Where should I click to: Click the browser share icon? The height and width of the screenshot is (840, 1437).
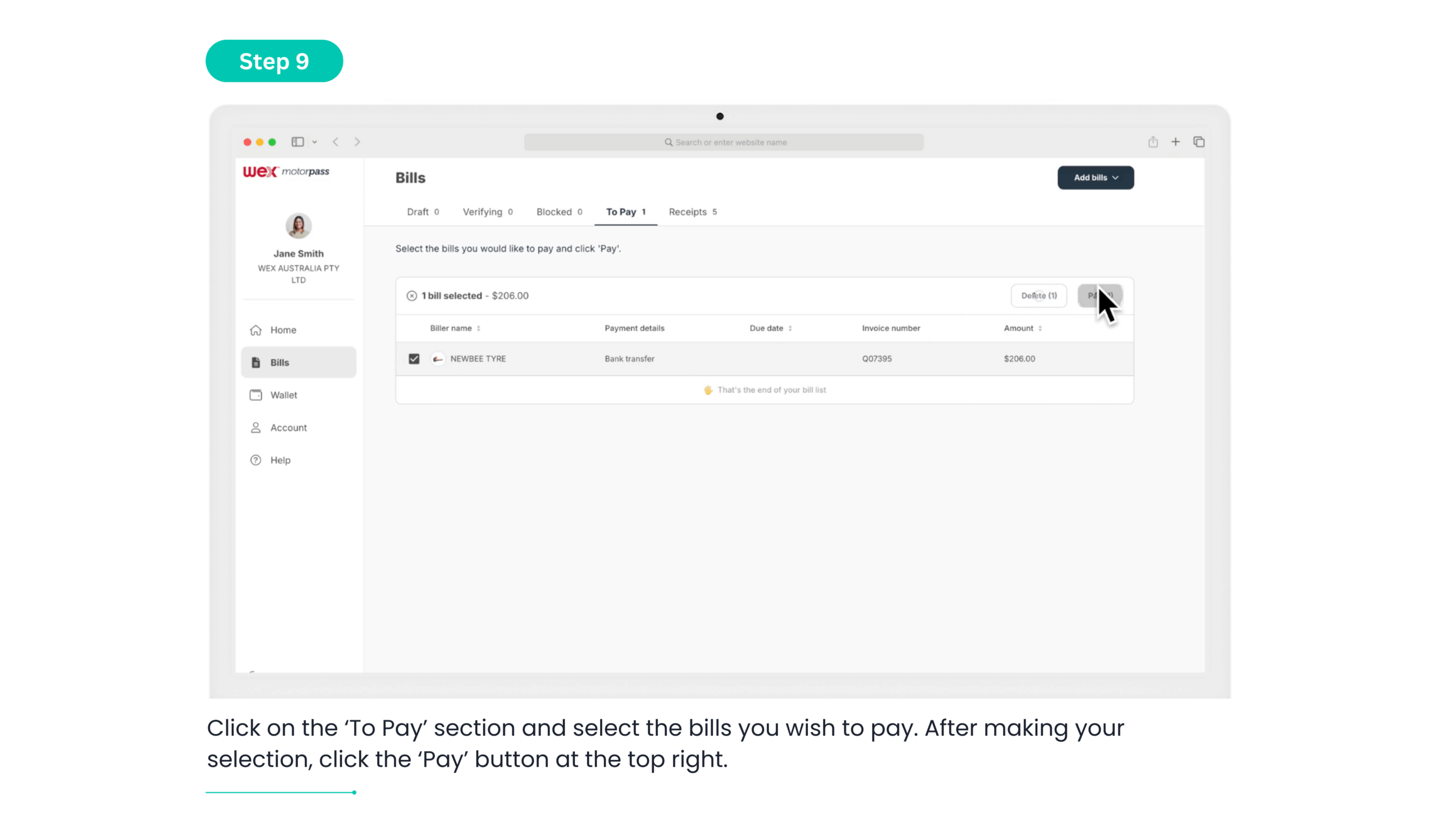(1153, 142)
